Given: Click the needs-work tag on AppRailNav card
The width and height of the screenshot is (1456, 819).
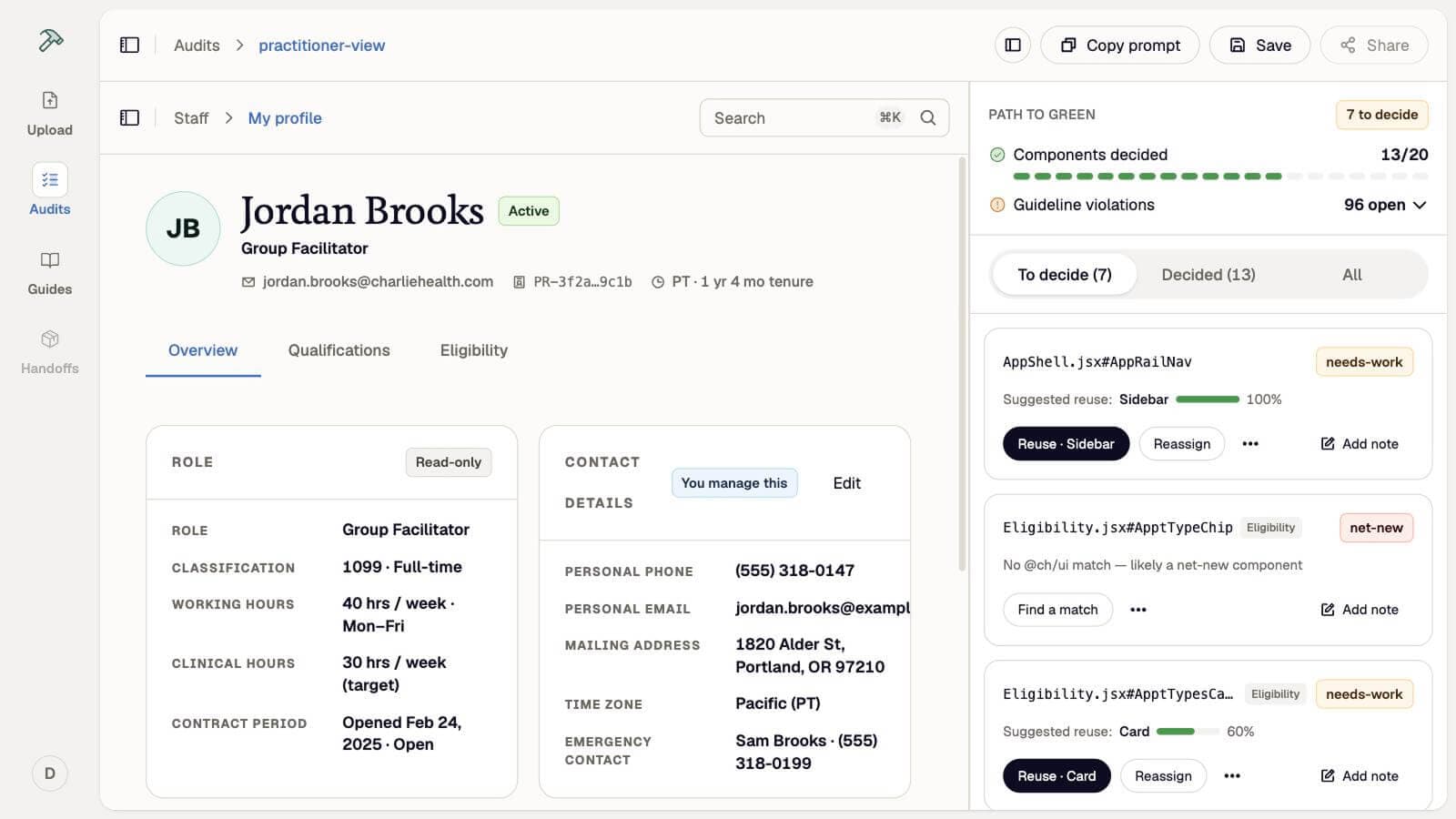Looking at the screenshot, I should [x=1364, y=362].
